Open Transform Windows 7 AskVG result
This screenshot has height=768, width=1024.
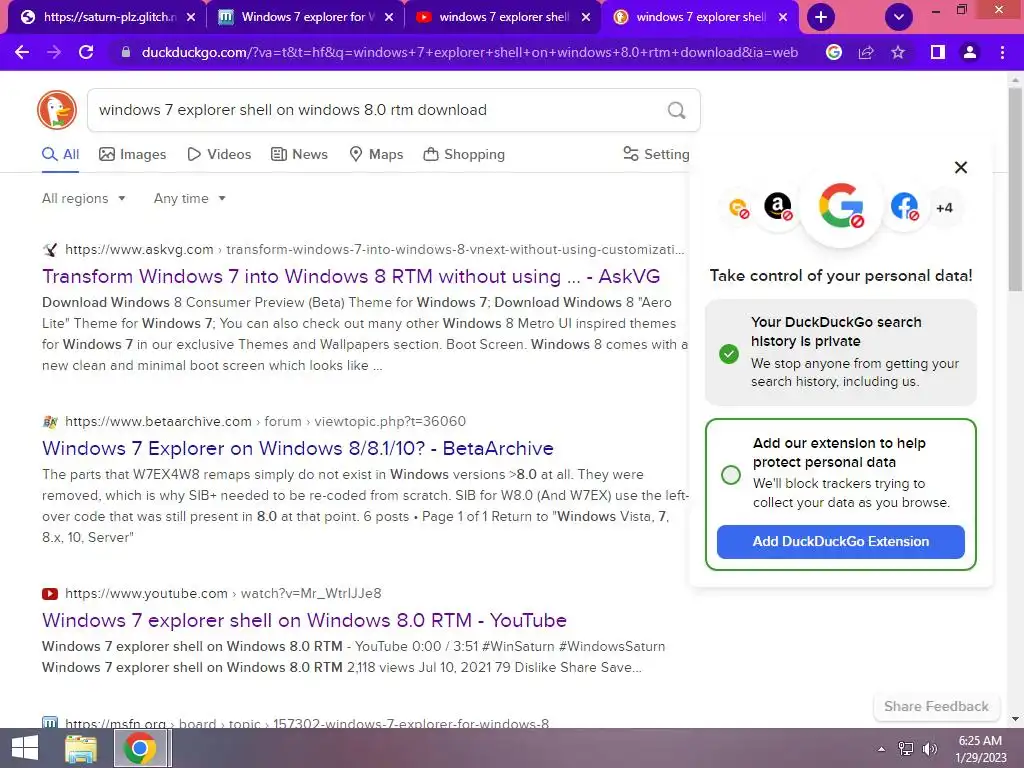point(351,276)
